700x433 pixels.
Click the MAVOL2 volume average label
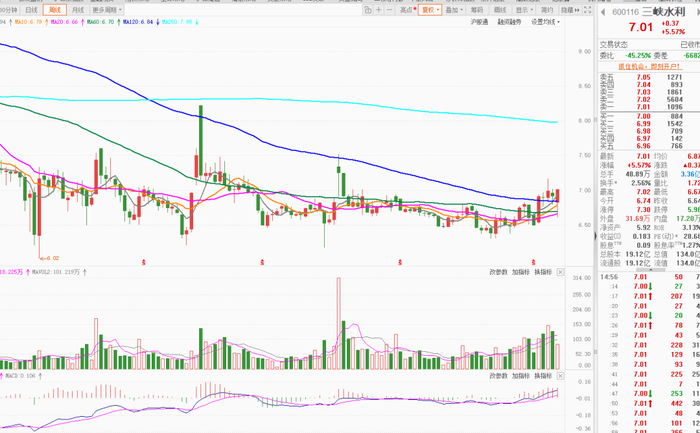(56, 272)
